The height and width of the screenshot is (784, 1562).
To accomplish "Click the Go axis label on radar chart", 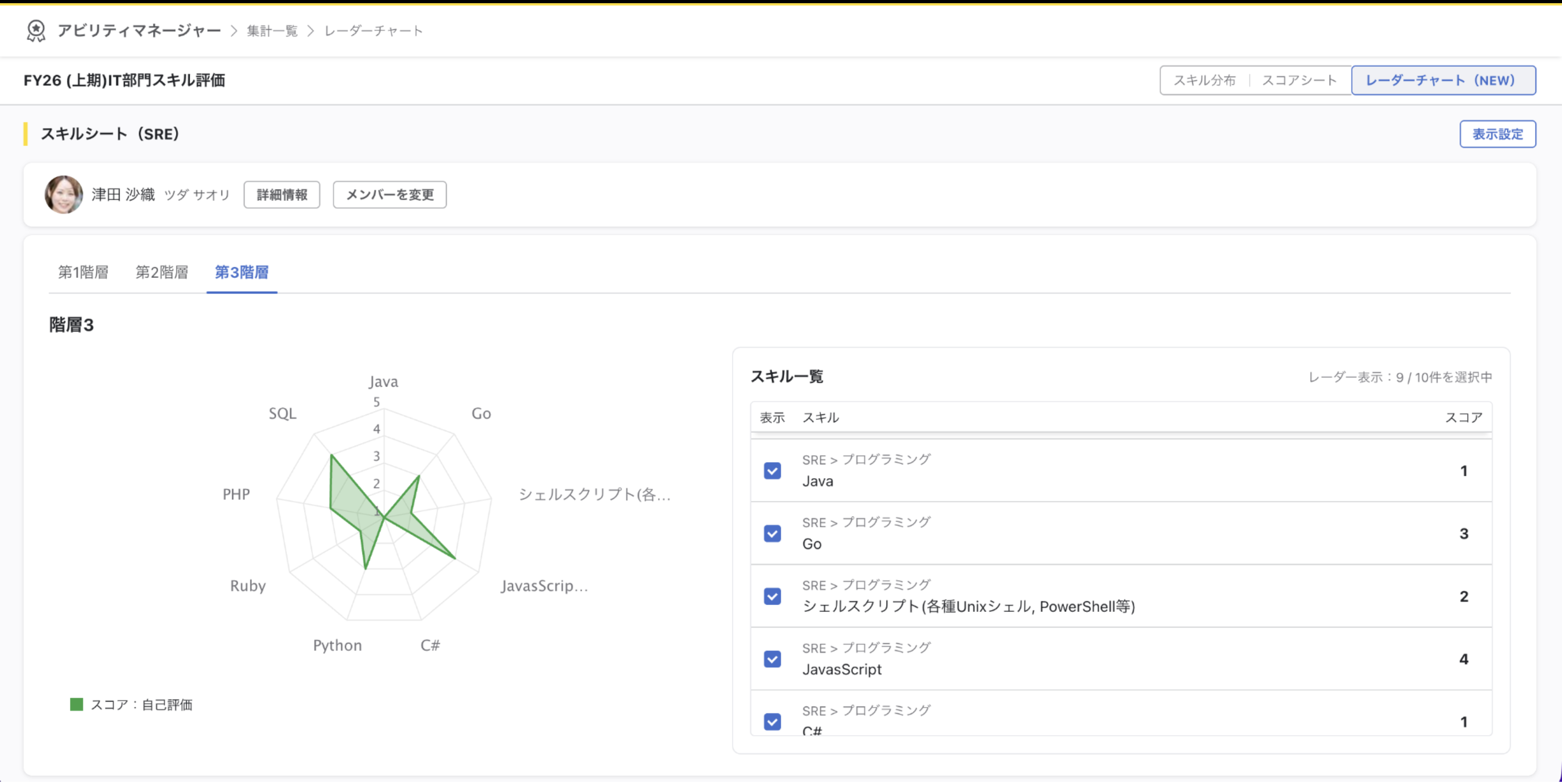I will coord(481,414).
